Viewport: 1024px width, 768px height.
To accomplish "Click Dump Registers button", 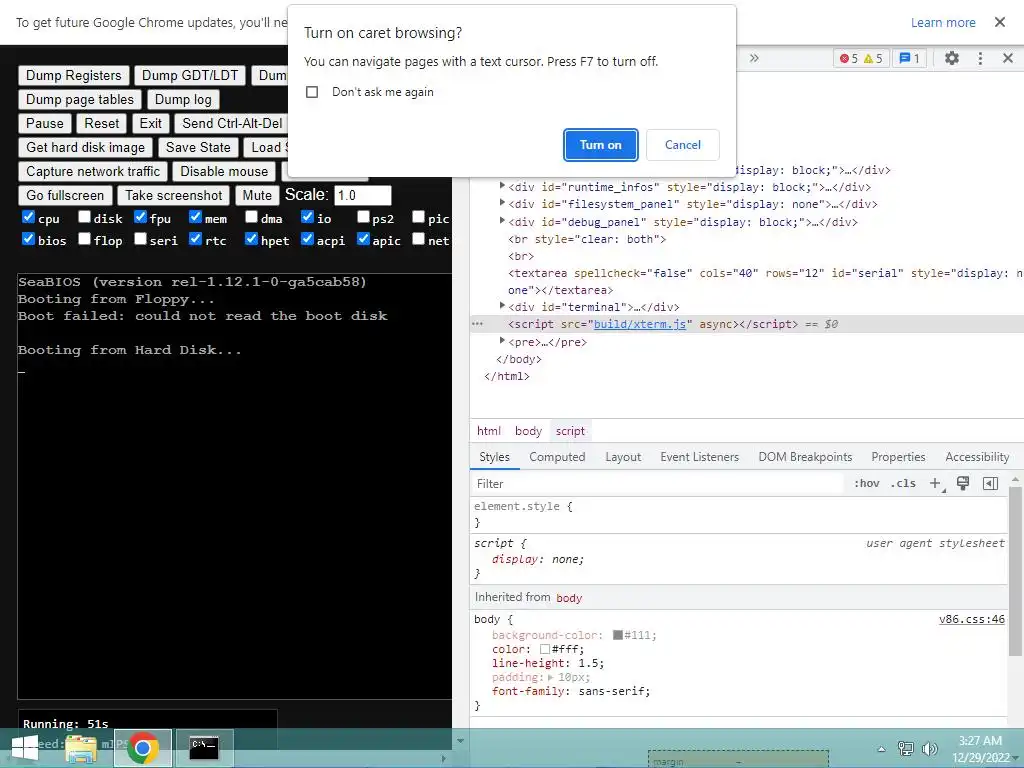I will click(x=74, y=76).
